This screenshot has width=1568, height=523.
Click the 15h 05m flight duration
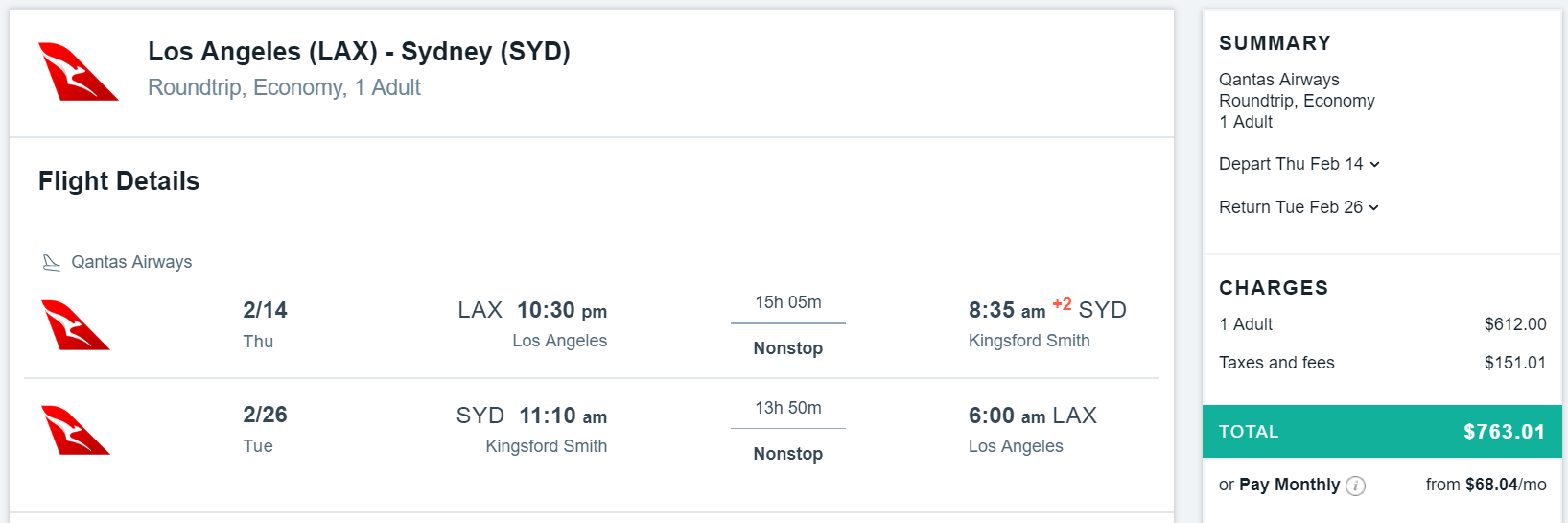tap(787, 302)
